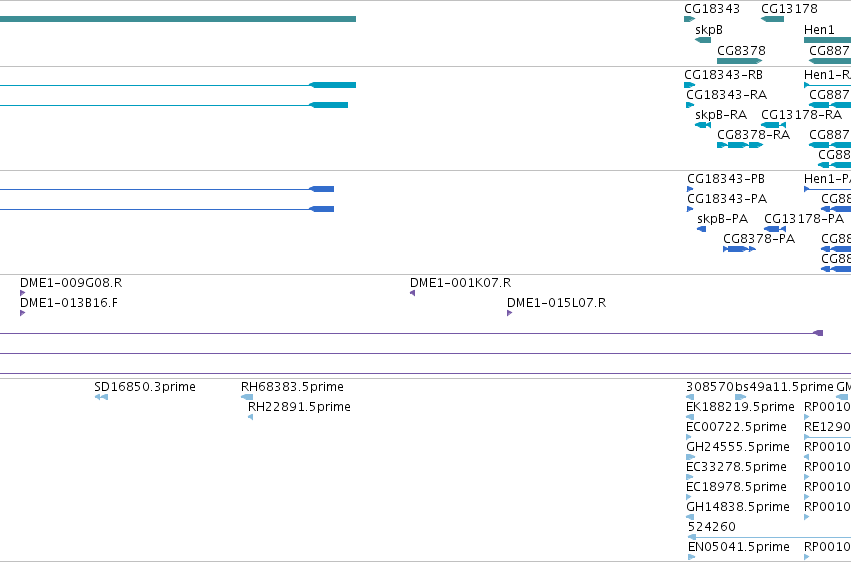
Task: Click the CG18343-PA protein label
Action: (727, 199)
